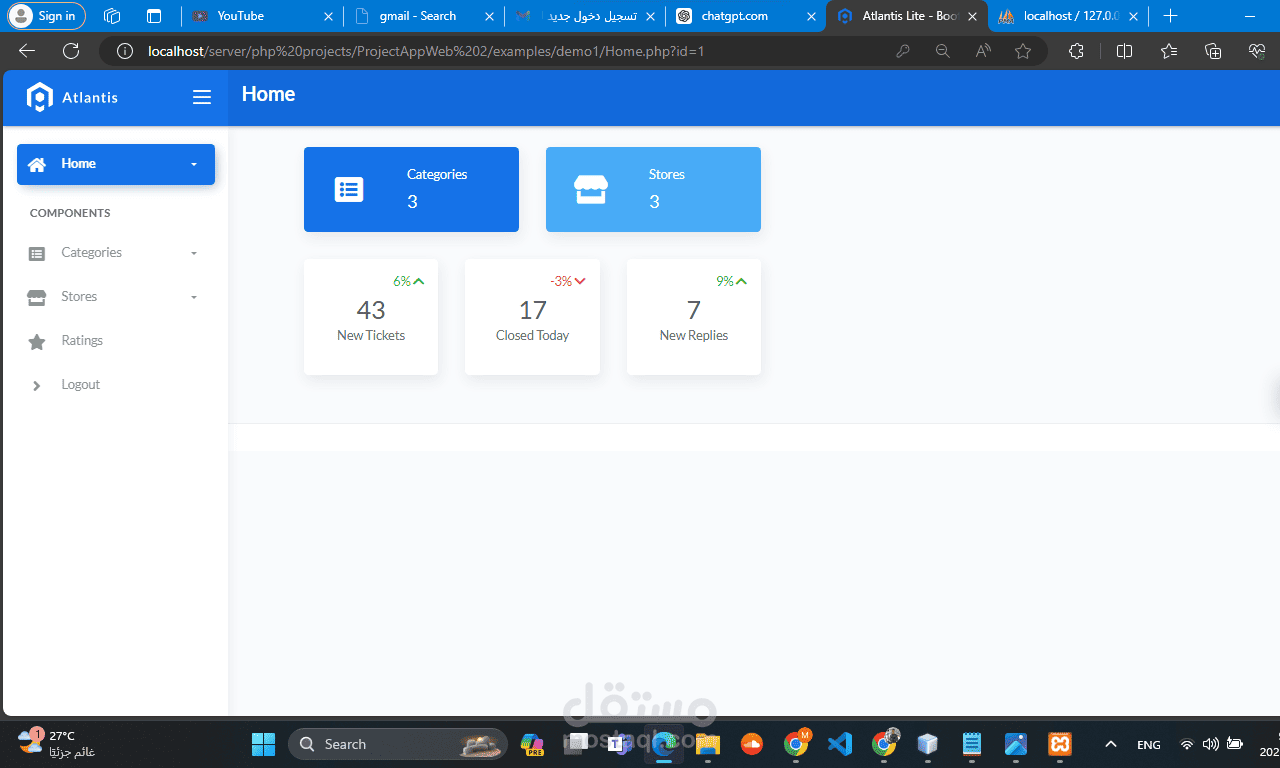Screen dimensions: 1280x768
Task: Open the Windows Start menu
Action: (263, 744)
